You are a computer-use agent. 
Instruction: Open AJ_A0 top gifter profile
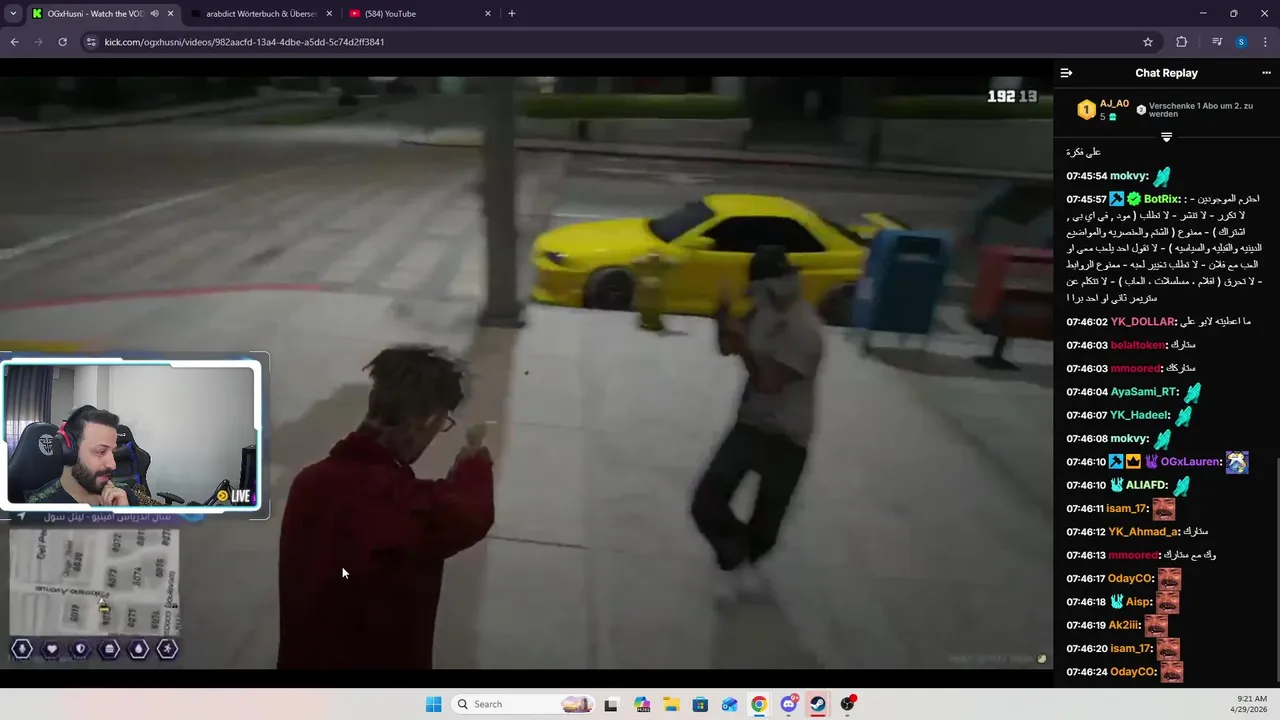coord(1114,104)
